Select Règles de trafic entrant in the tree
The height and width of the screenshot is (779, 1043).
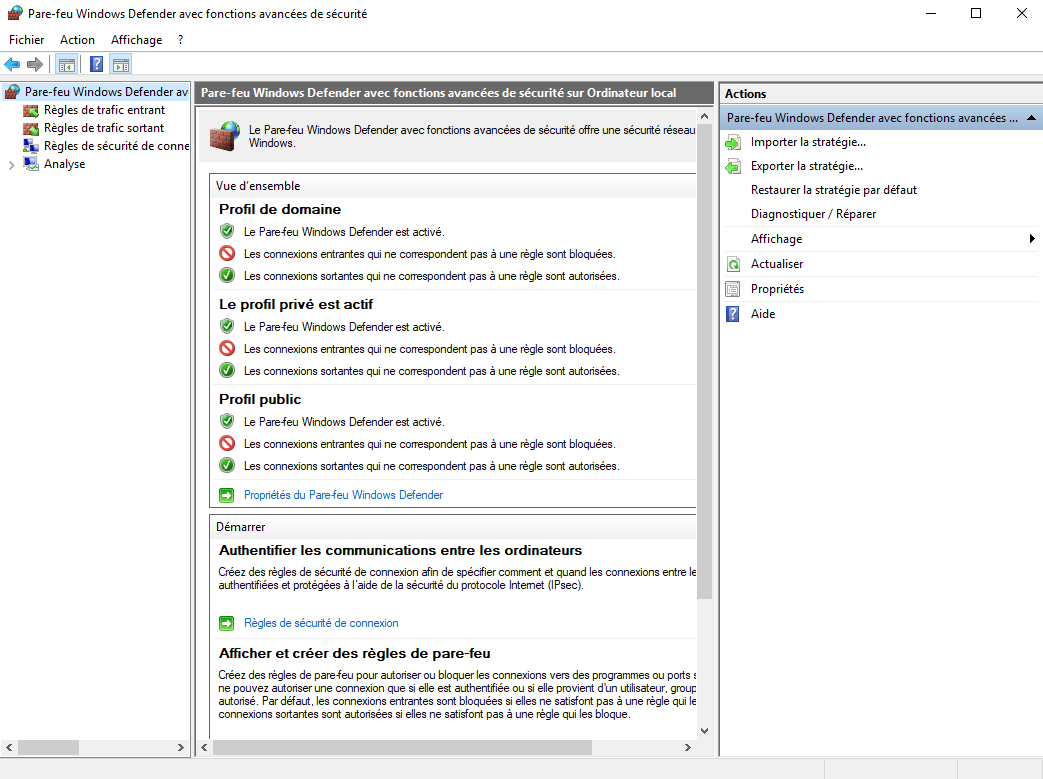tap(104, 110)
